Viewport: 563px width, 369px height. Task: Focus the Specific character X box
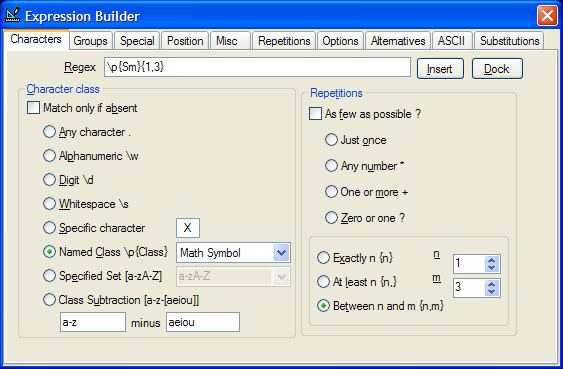pos(188,228)
